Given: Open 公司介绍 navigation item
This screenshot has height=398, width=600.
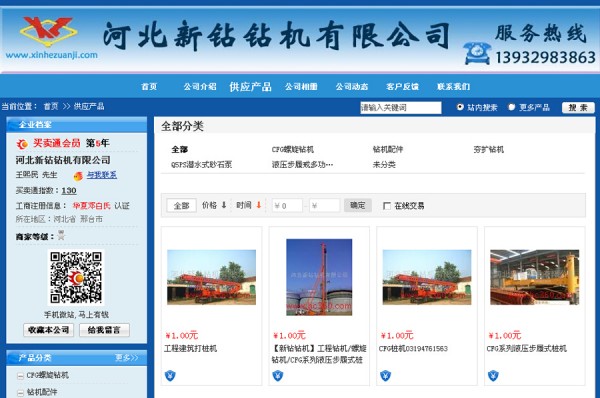Looking at the screenshot, I should (200, 86).
